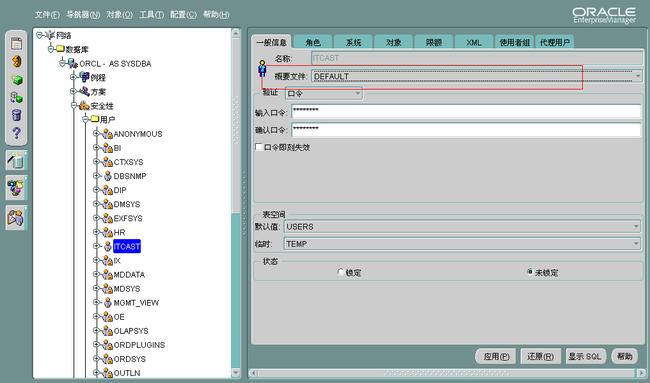Collapse the 安全性 tree node
The width and height of the screenshot is (650, 383).
[74, 106]
